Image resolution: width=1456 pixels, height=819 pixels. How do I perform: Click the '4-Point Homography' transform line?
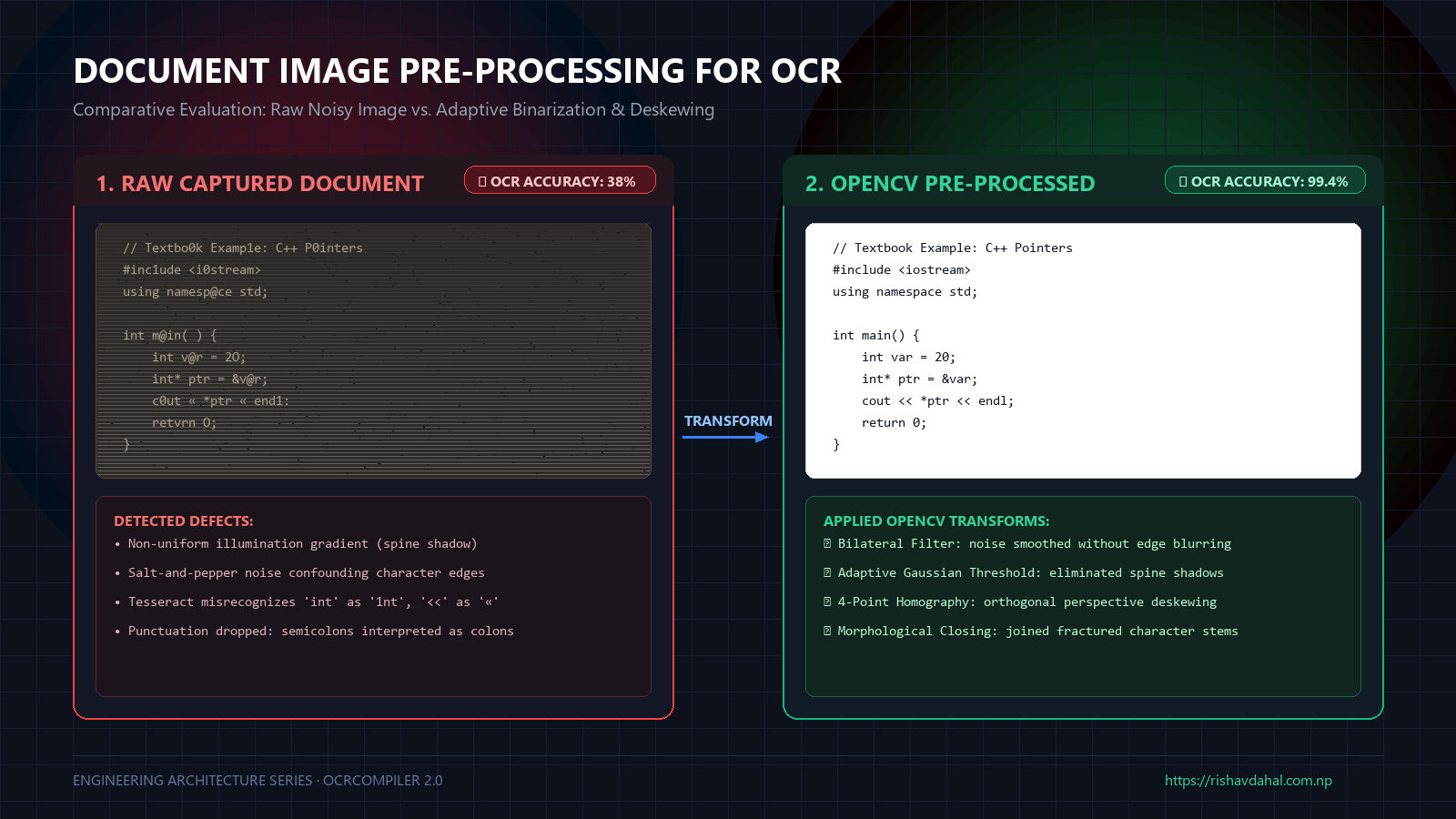1020,602
